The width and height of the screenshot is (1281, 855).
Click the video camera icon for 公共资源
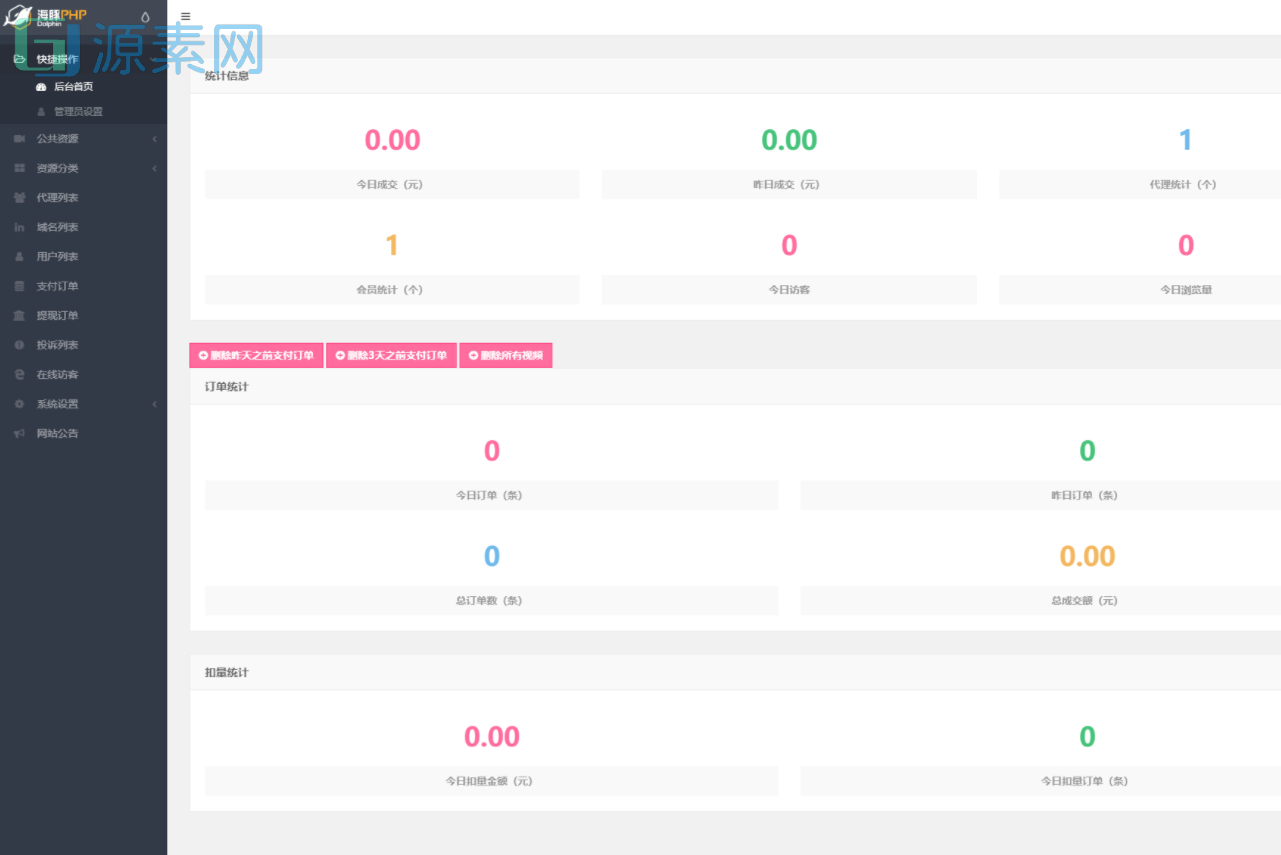(19, 139)
